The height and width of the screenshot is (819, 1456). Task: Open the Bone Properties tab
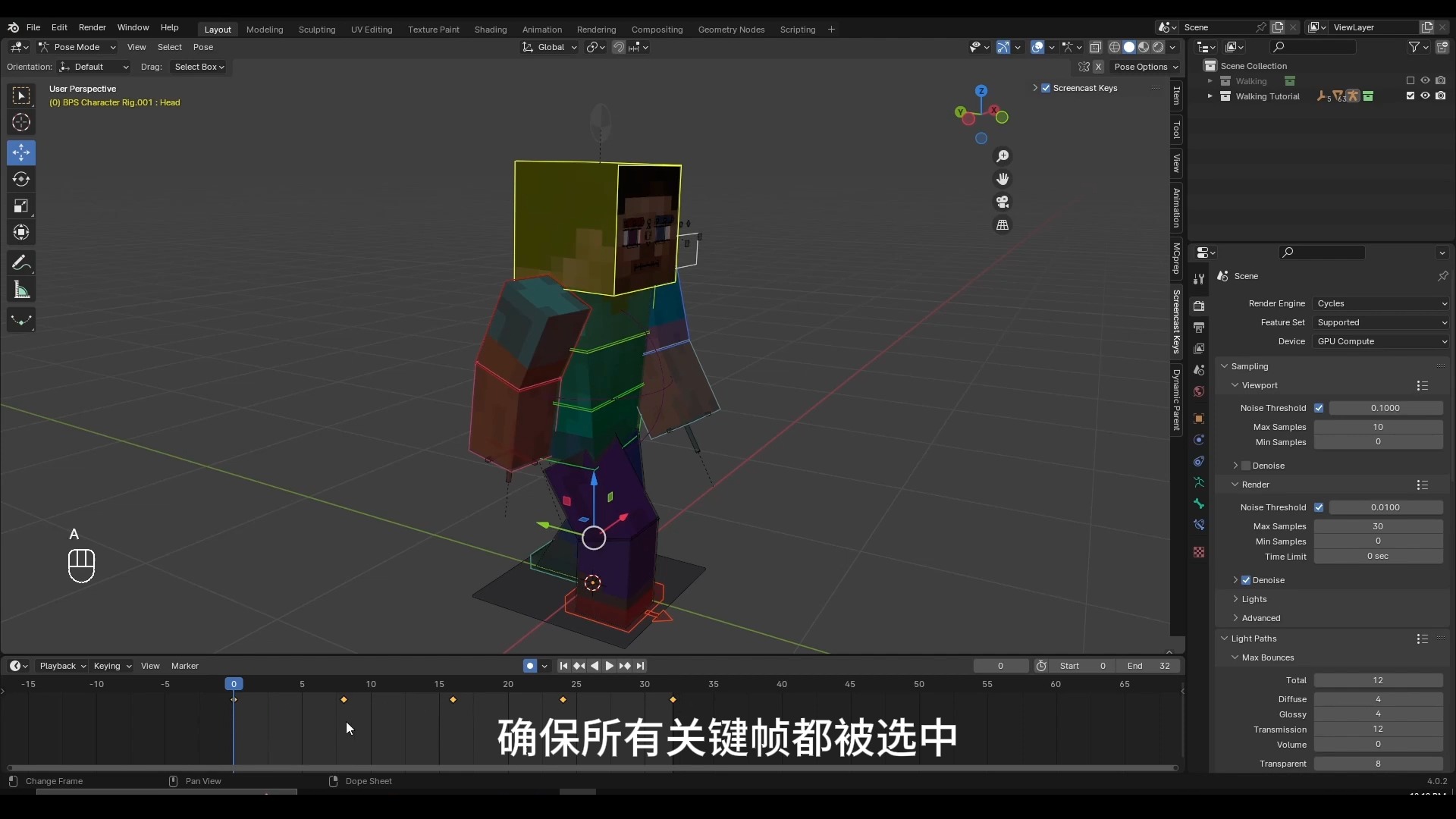tap(1199, 504)
